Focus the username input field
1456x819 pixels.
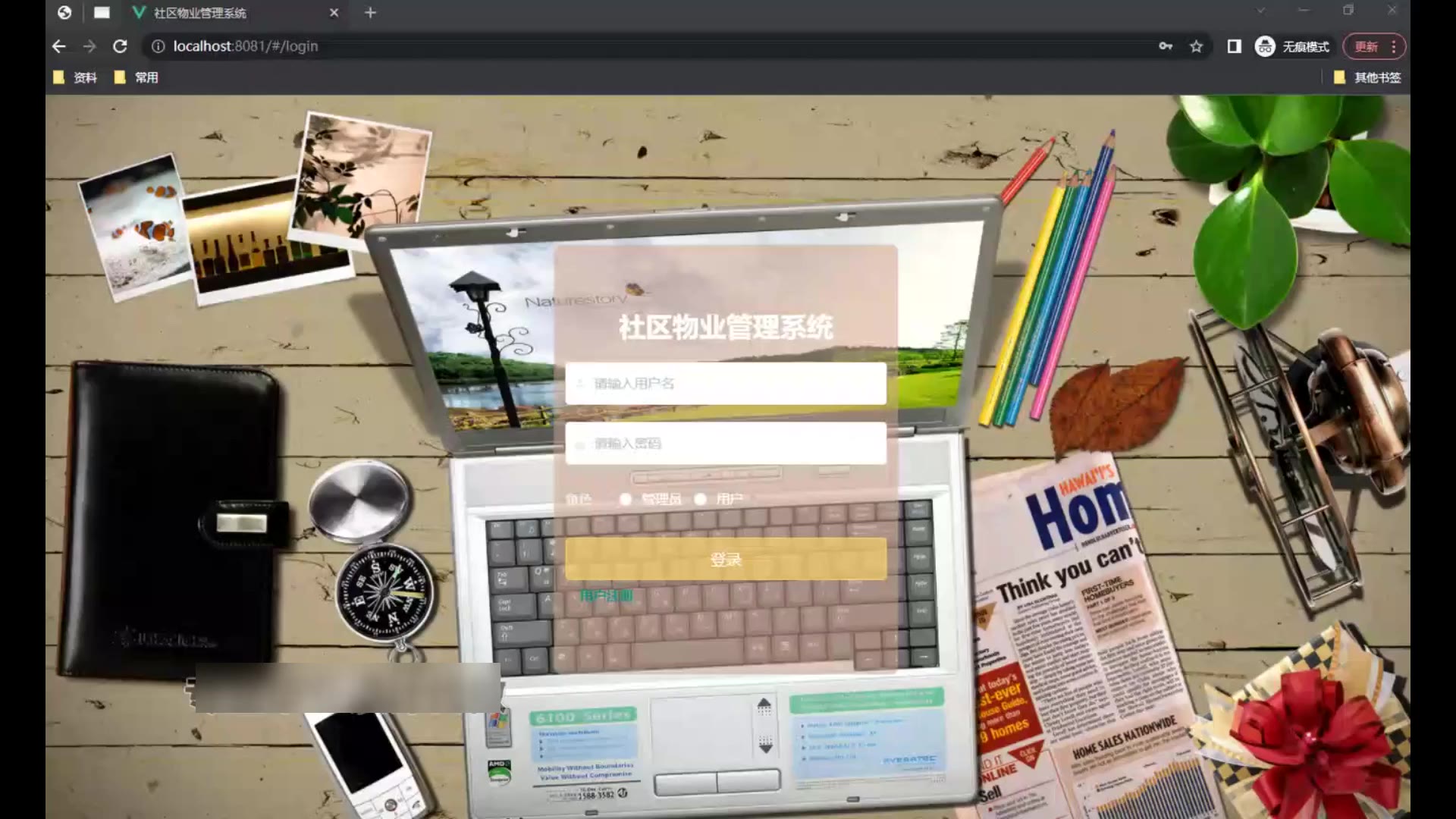(x=726, y=383)
